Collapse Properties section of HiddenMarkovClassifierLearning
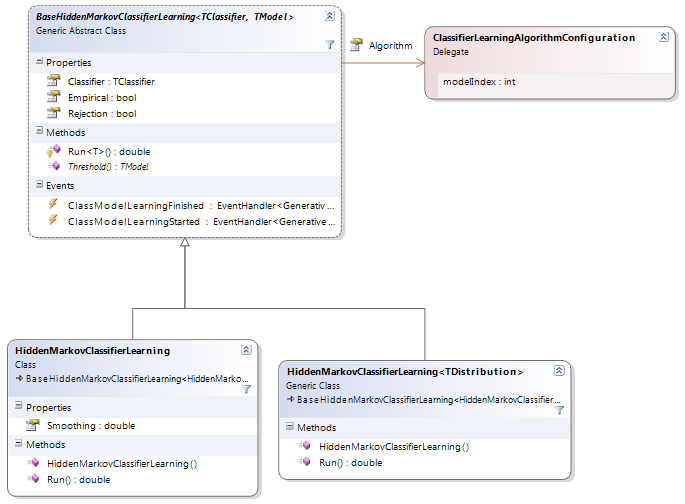685x504 pixels. click(18, 406)
